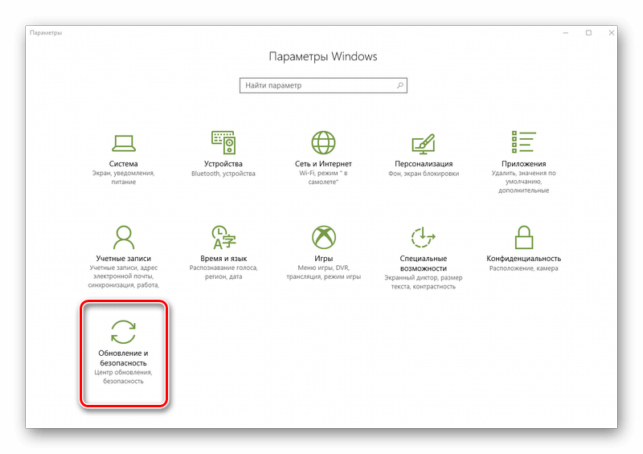The height and width of the screenshot is (454, 643).
Task: Select the Обновление и безопасность label
Action: point(123,358)
